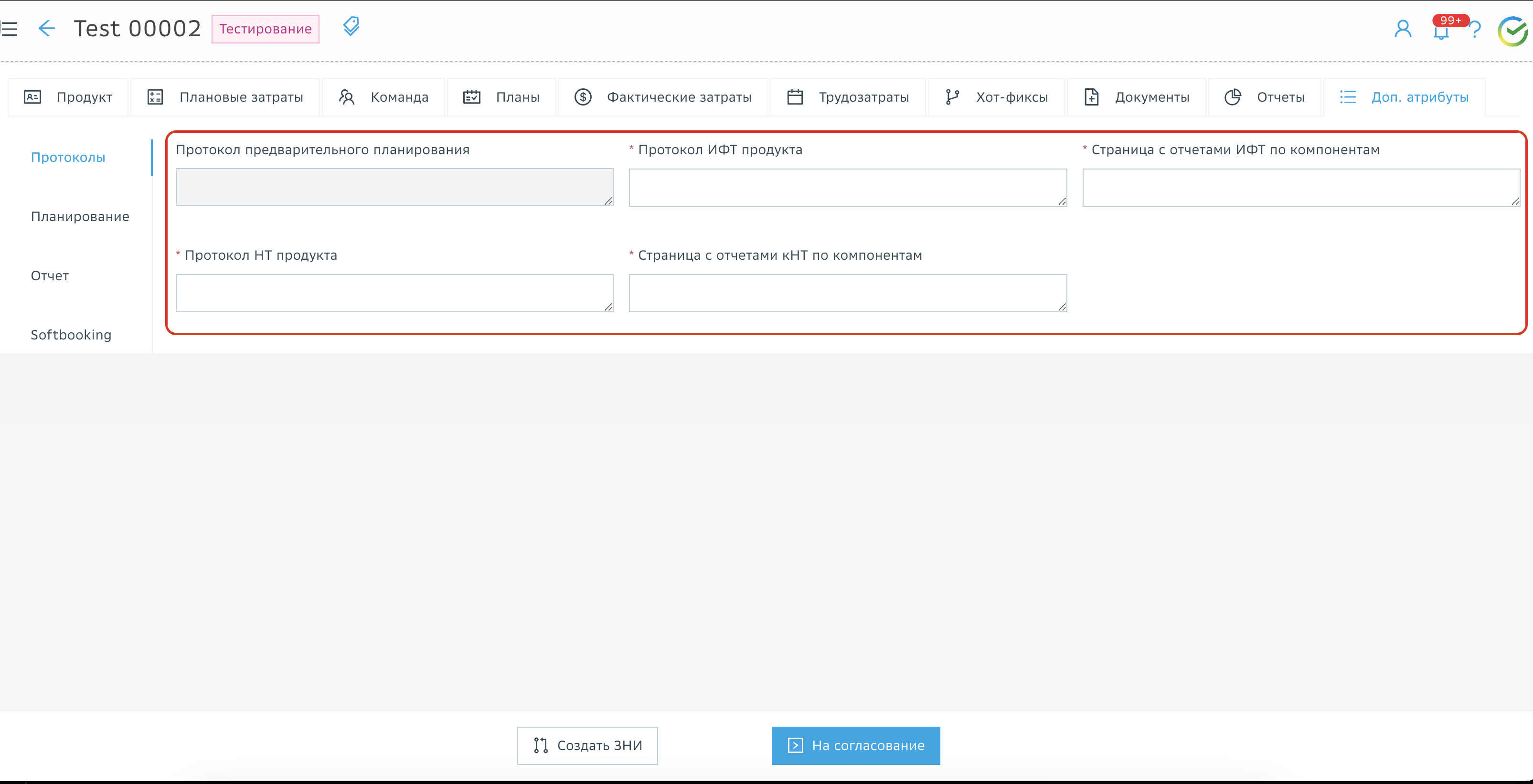1533x784 pixels.
Task: Open notifications bell with 99+ badge
Action: click(1441, 31)
